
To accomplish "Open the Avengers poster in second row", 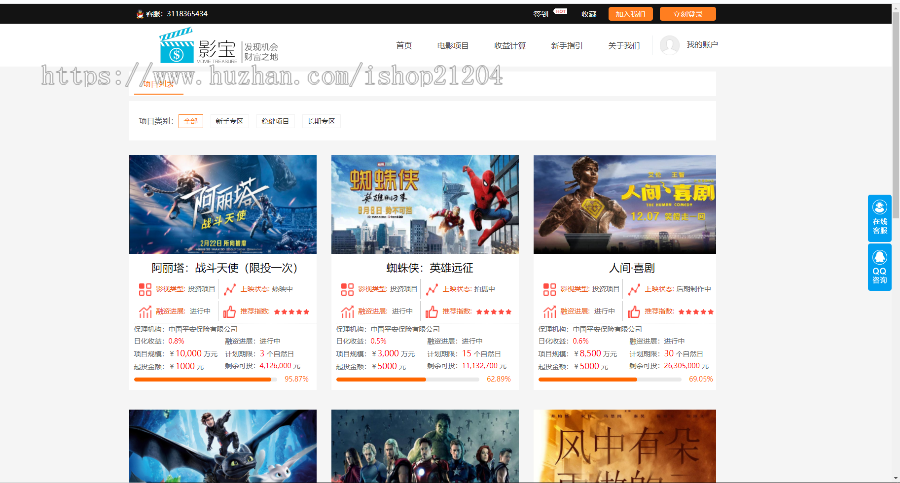I will tap(425, 446).
